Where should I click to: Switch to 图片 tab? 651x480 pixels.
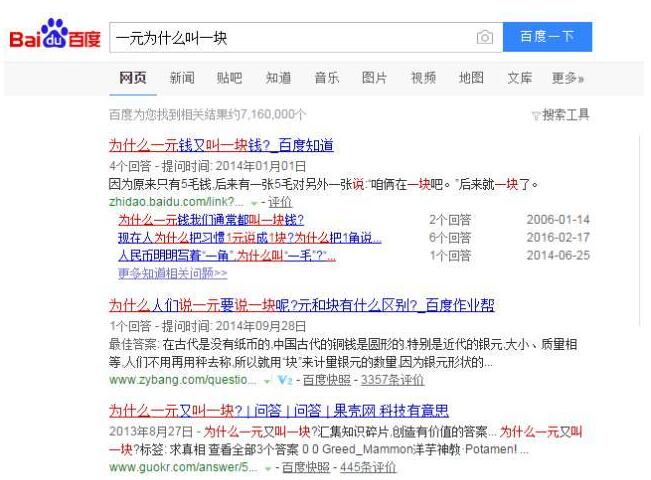coord(374,78)
